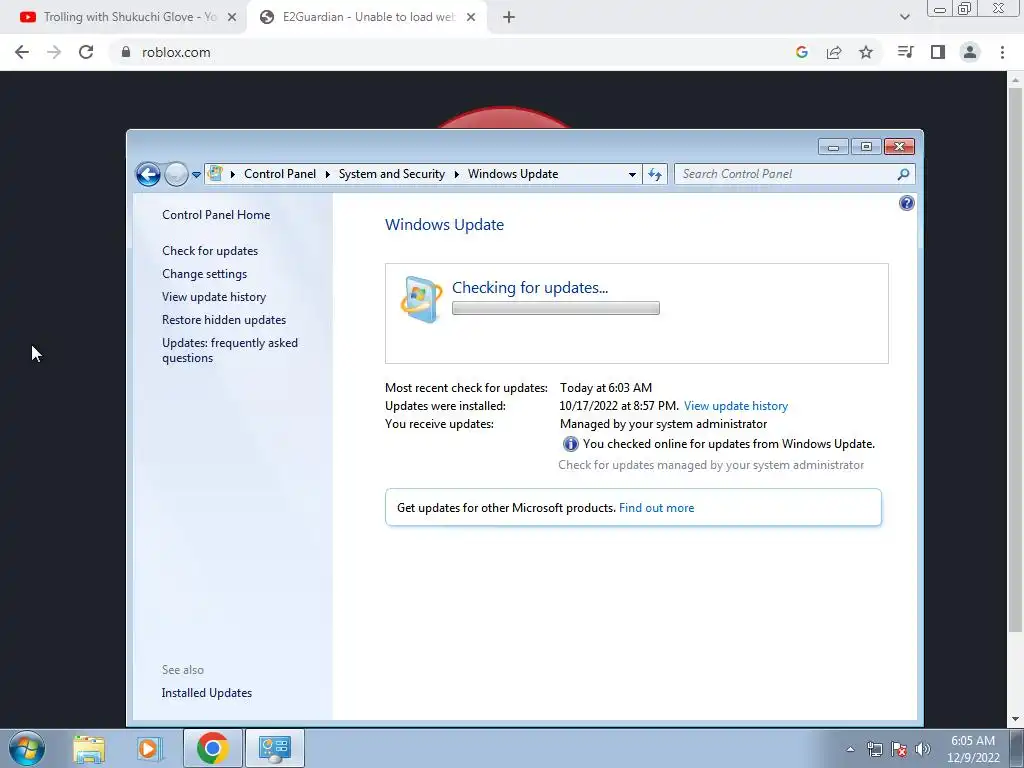Open a new Chrome tab
The image size is (1024, 768).
click(509, 17)
